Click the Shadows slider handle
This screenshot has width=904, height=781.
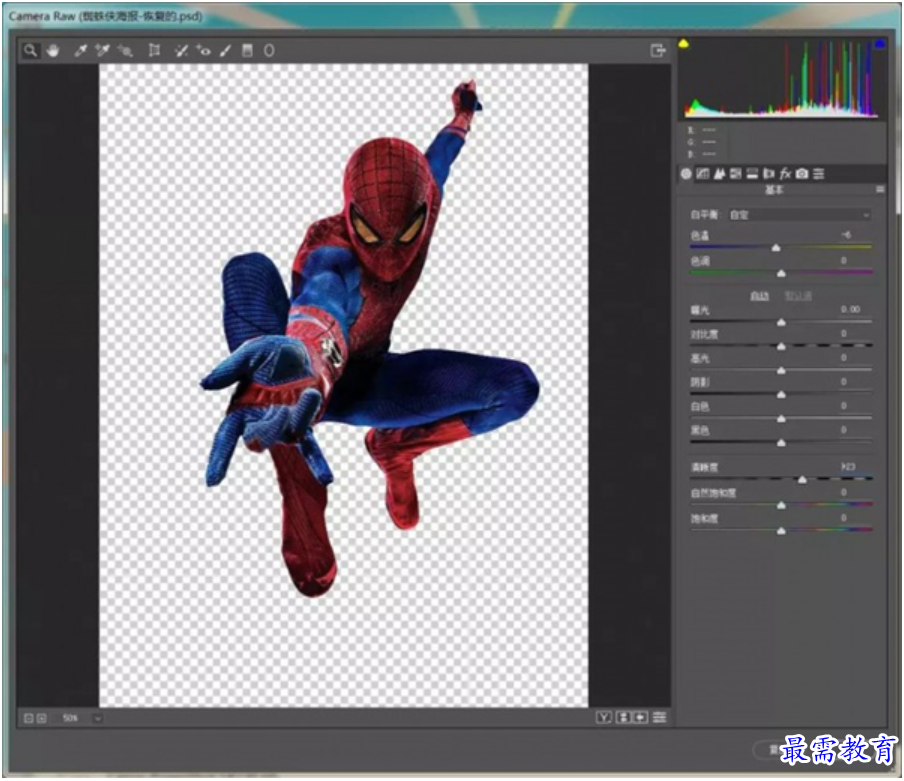[x=781, y=395]
